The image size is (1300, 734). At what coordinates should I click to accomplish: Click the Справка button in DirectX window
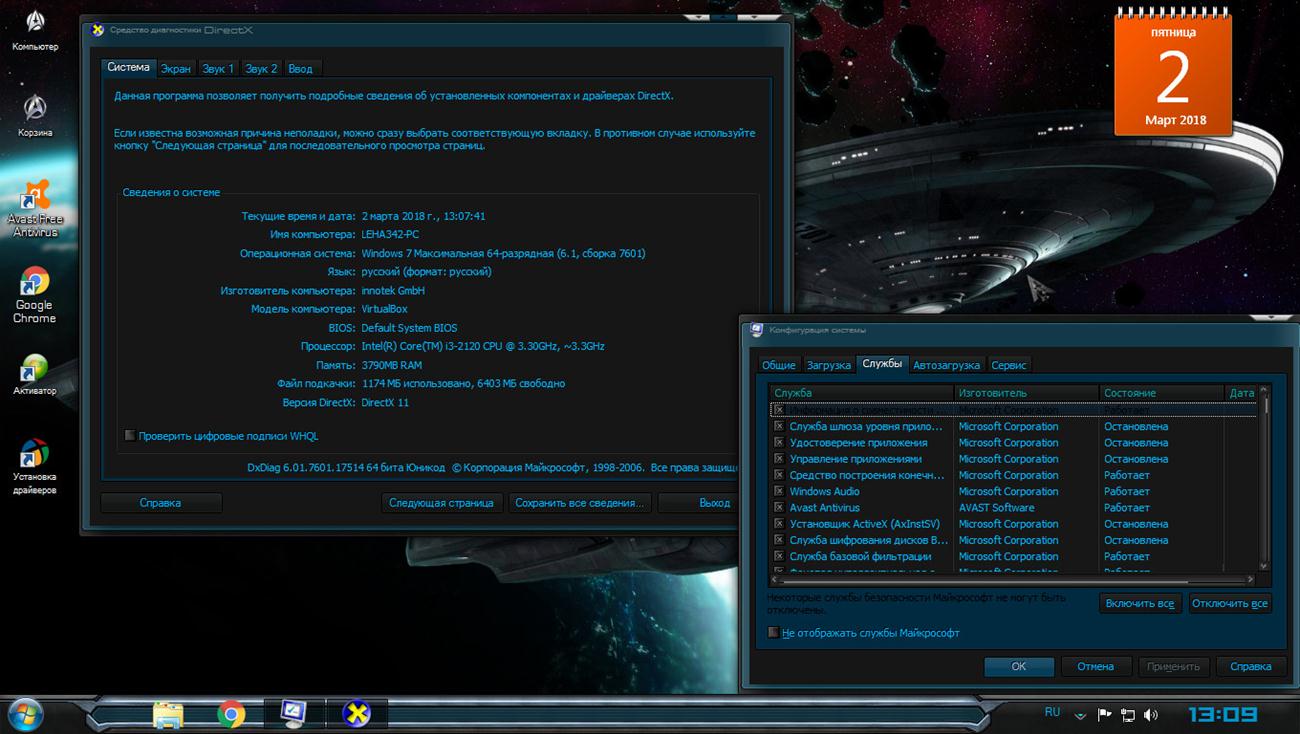160,503
